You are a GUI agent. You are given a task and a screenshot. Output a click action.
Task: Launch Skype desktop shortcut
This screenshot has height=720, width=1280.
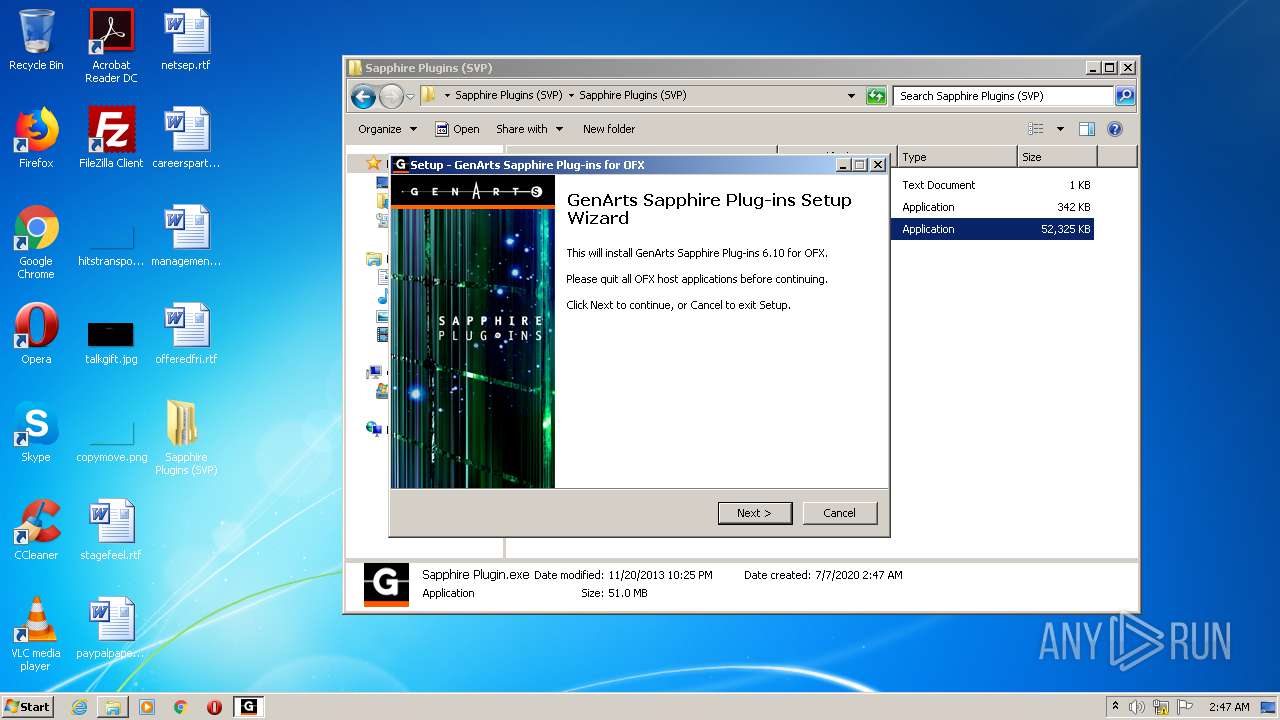[36, 432]
